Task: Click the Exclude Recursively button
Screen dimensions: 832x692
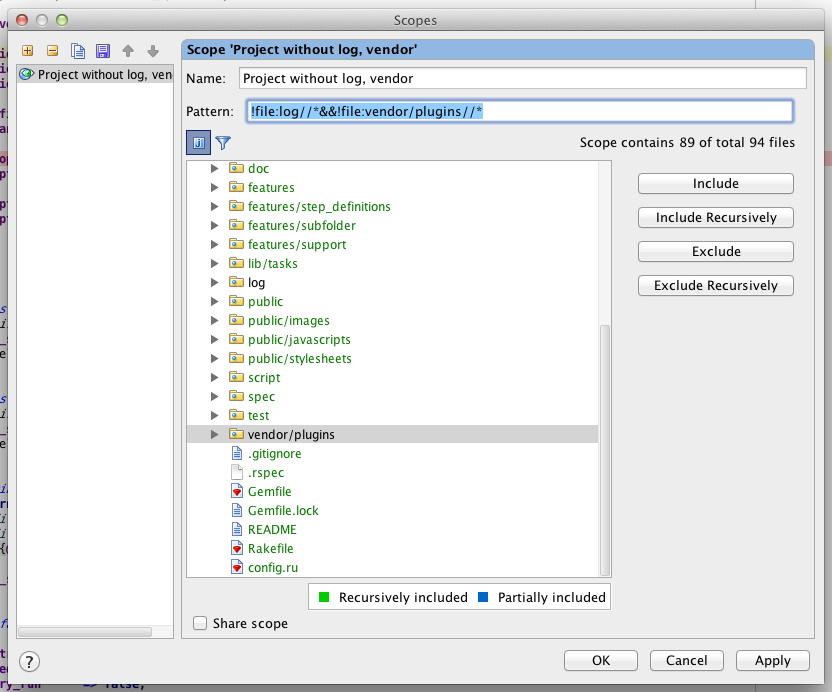Action: (x=716, y=286)
